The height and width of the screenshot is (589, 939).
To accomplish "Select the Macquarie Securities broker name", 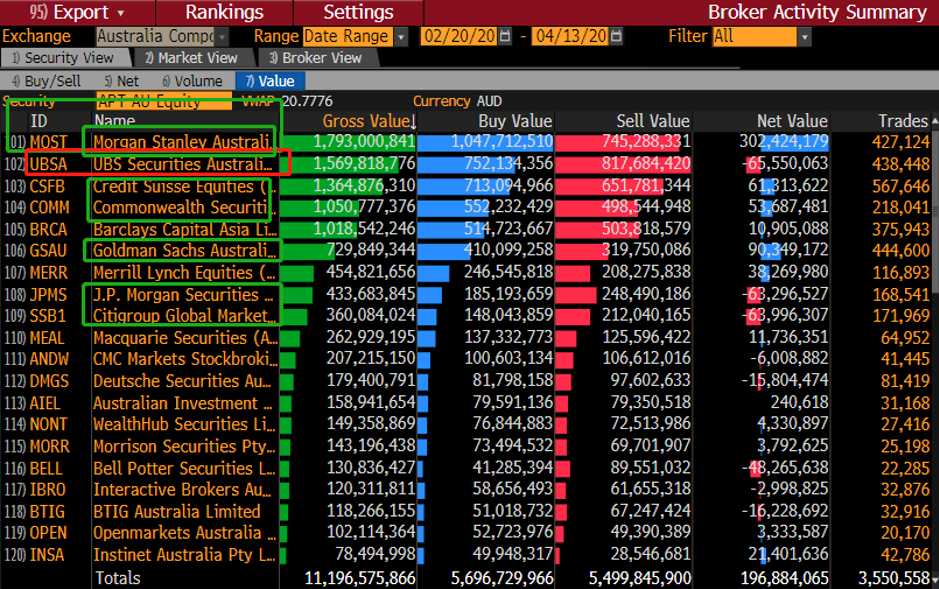I will 185,338.
